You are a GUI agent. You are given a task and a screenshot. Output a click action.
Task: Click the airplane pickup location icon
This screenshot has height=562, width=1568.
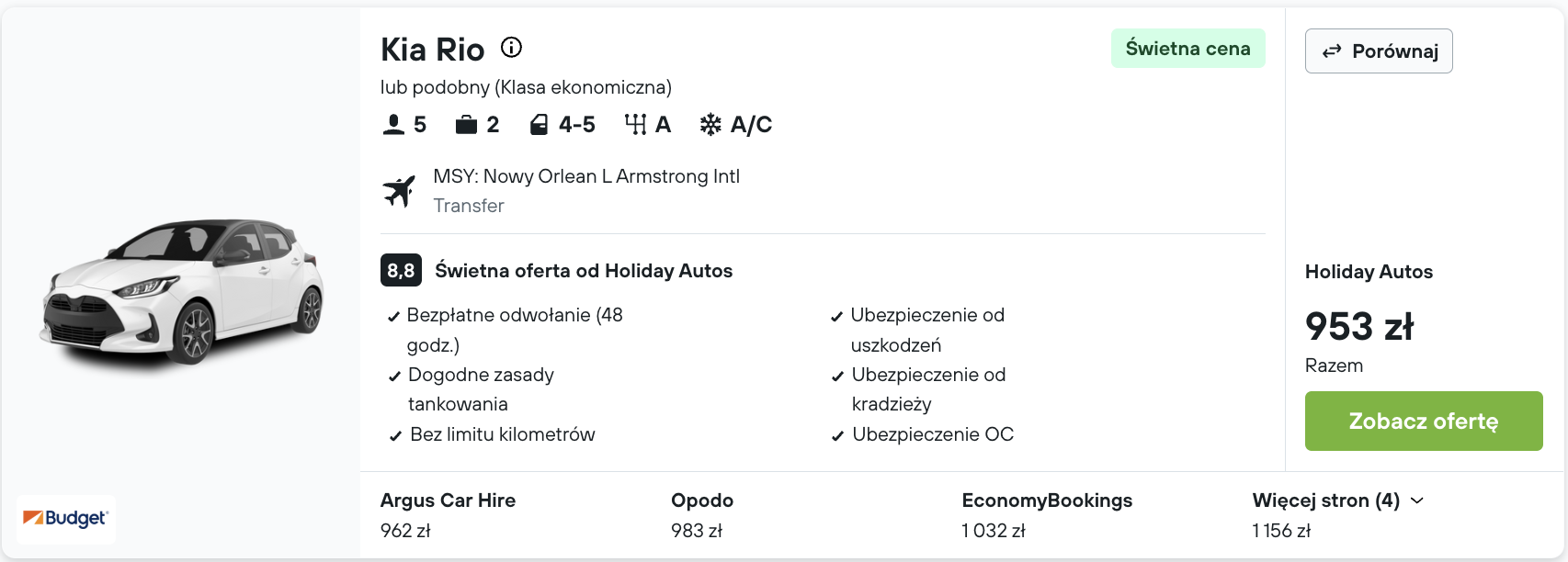click(399, 190)
